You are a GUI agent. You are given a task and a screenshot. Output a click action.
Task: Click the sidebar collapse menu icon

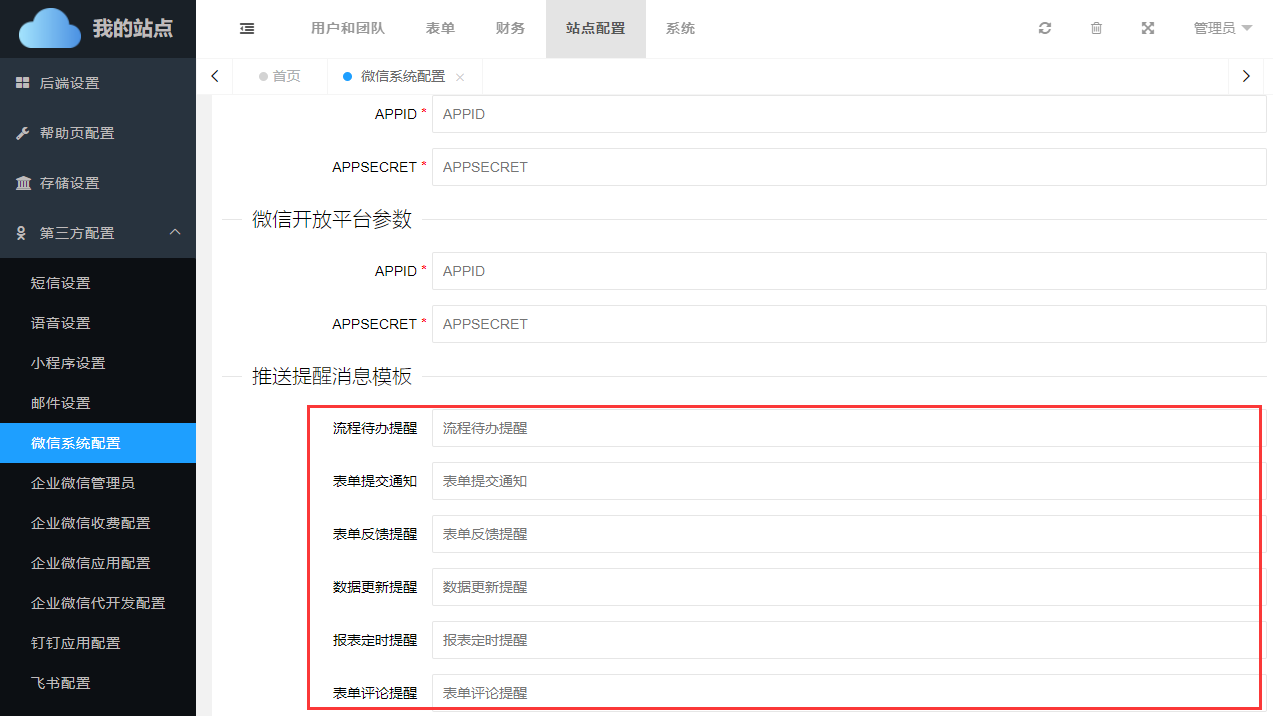(247, 29)
